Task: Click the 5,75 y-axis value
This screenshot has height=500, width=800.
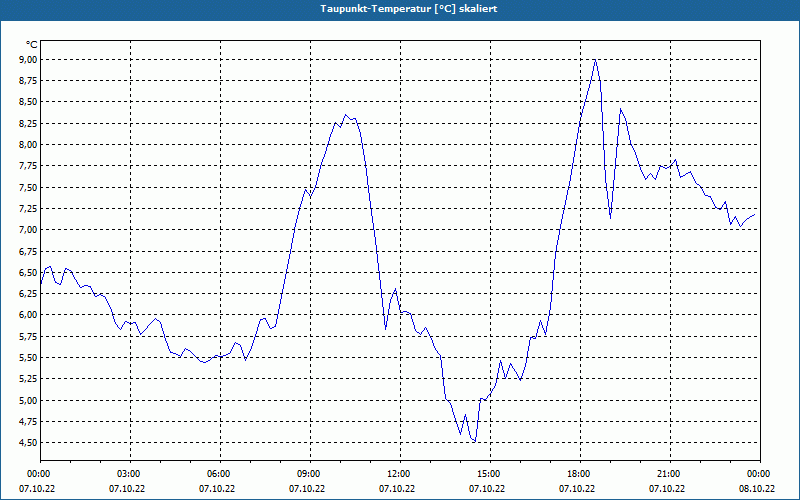Action: pyautogui.click(x=28, y=336)
